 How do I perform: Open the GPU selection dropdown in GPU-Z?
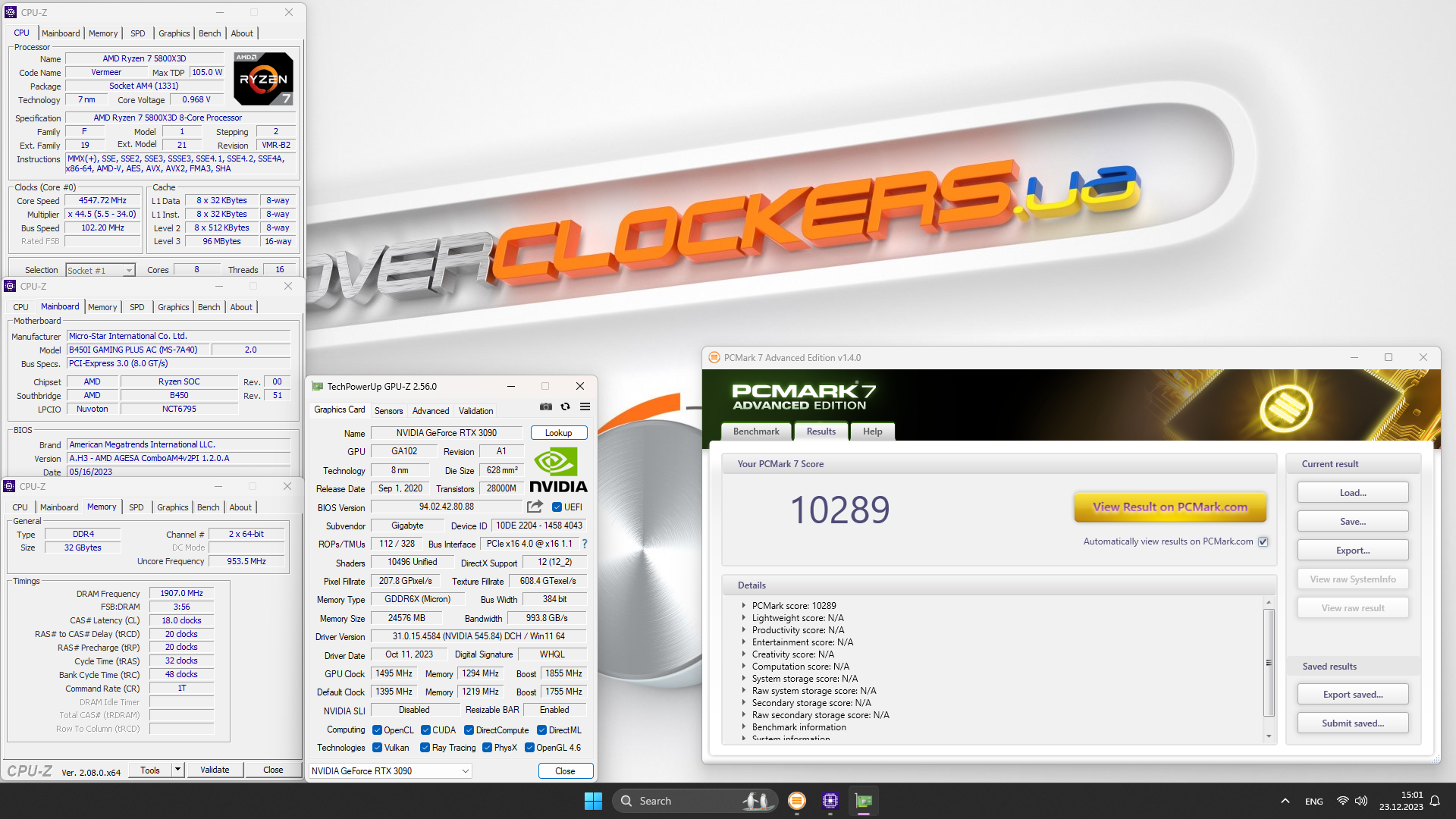coord(391,771)
